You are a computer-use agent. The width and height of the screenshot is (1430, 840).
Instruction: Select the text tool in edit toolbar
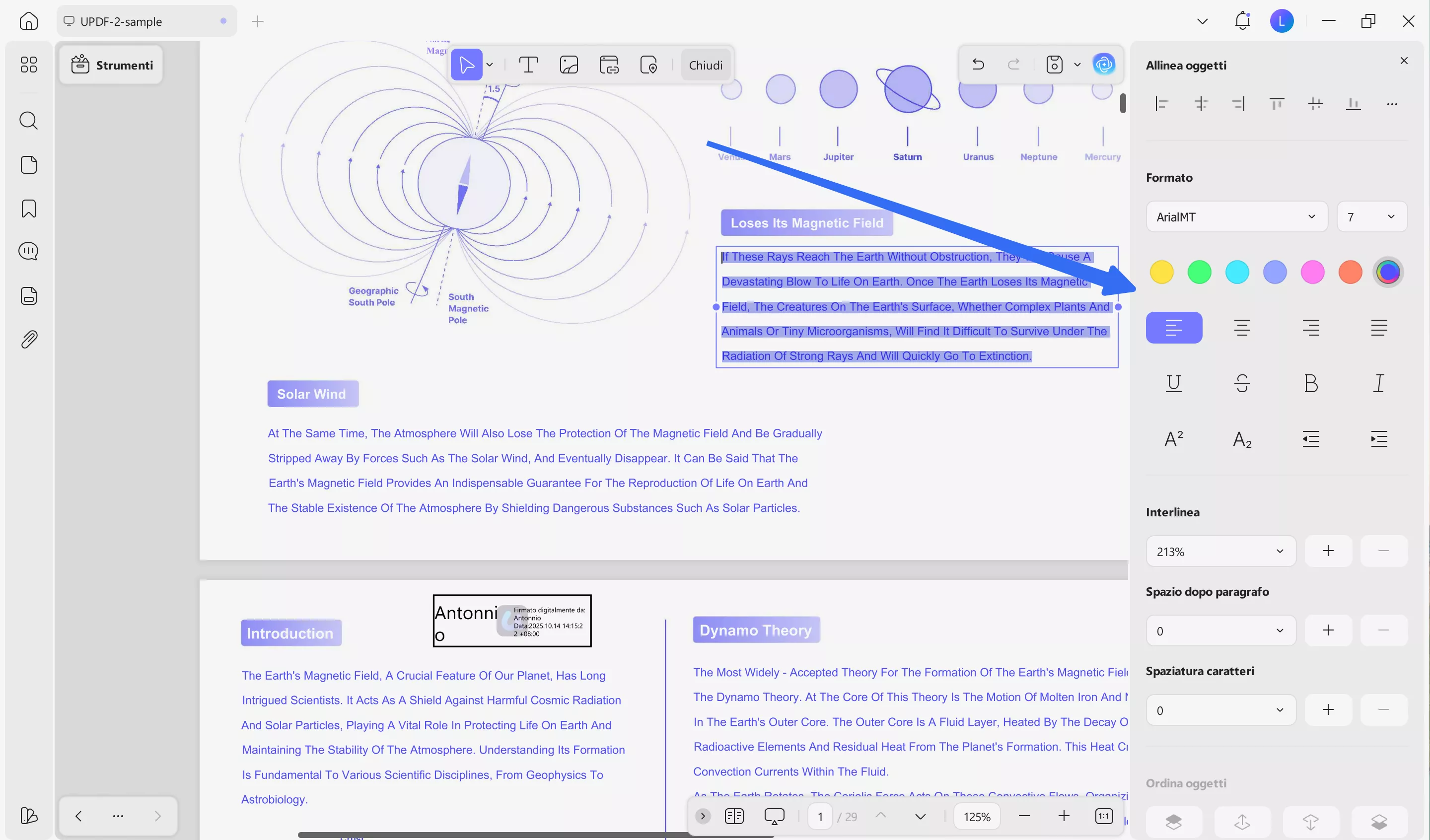[528, 65]
